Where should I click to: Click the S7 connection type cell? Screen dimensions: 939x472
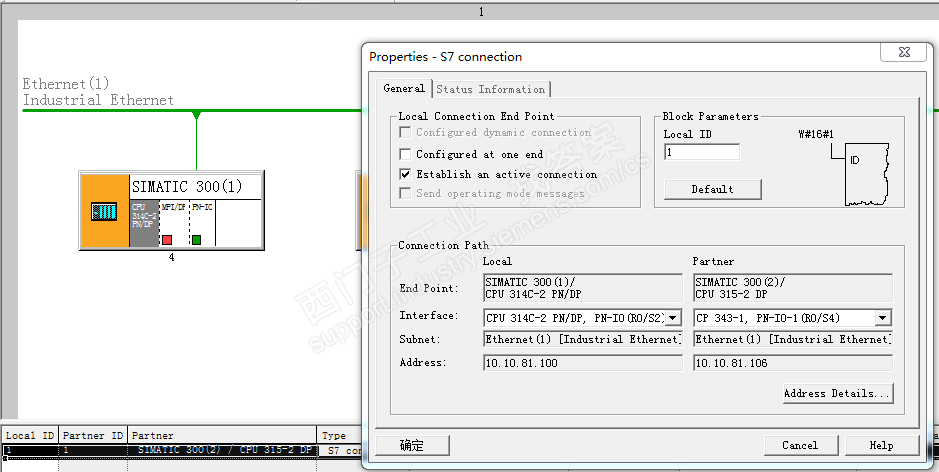click(340, 450)
